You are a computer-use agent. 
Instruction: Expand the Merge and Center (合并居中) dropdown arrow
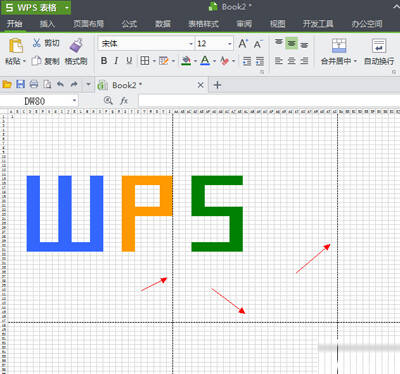355,61
